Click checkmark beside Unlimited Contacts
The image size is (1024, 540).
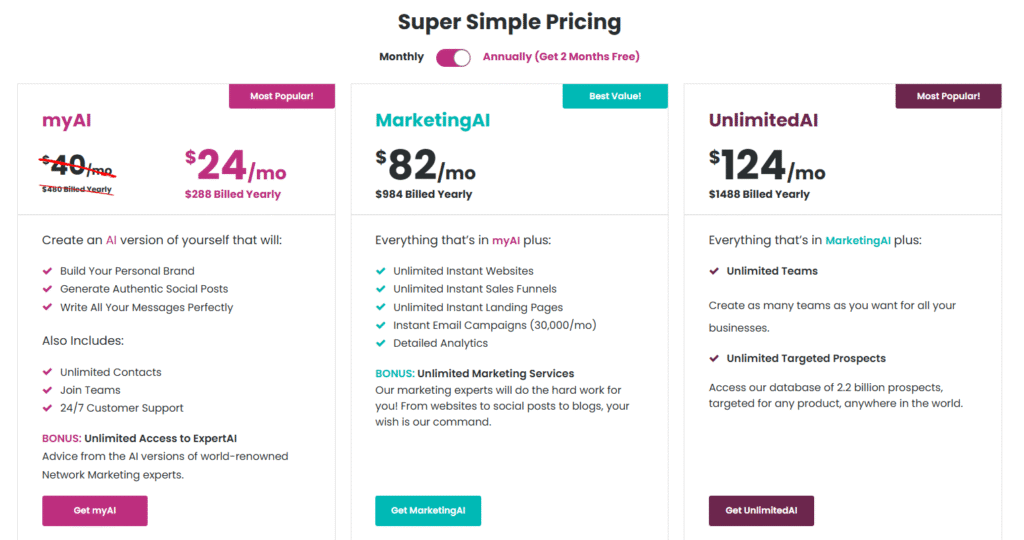47,372
